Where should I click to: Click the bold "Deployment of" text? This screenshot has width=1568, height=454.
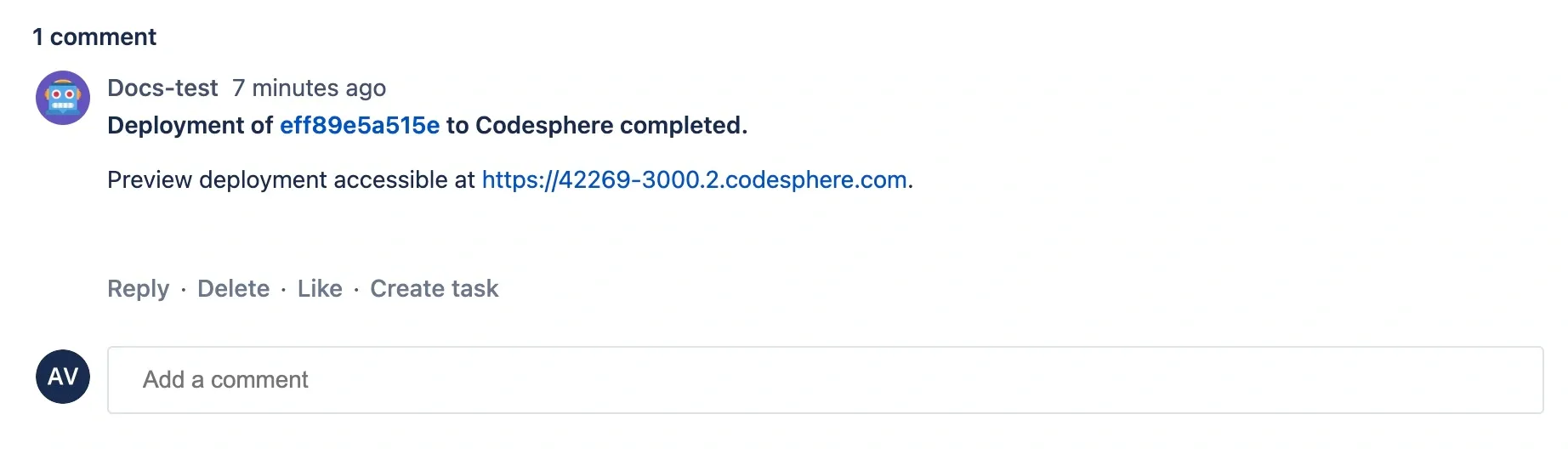[190, 126]
